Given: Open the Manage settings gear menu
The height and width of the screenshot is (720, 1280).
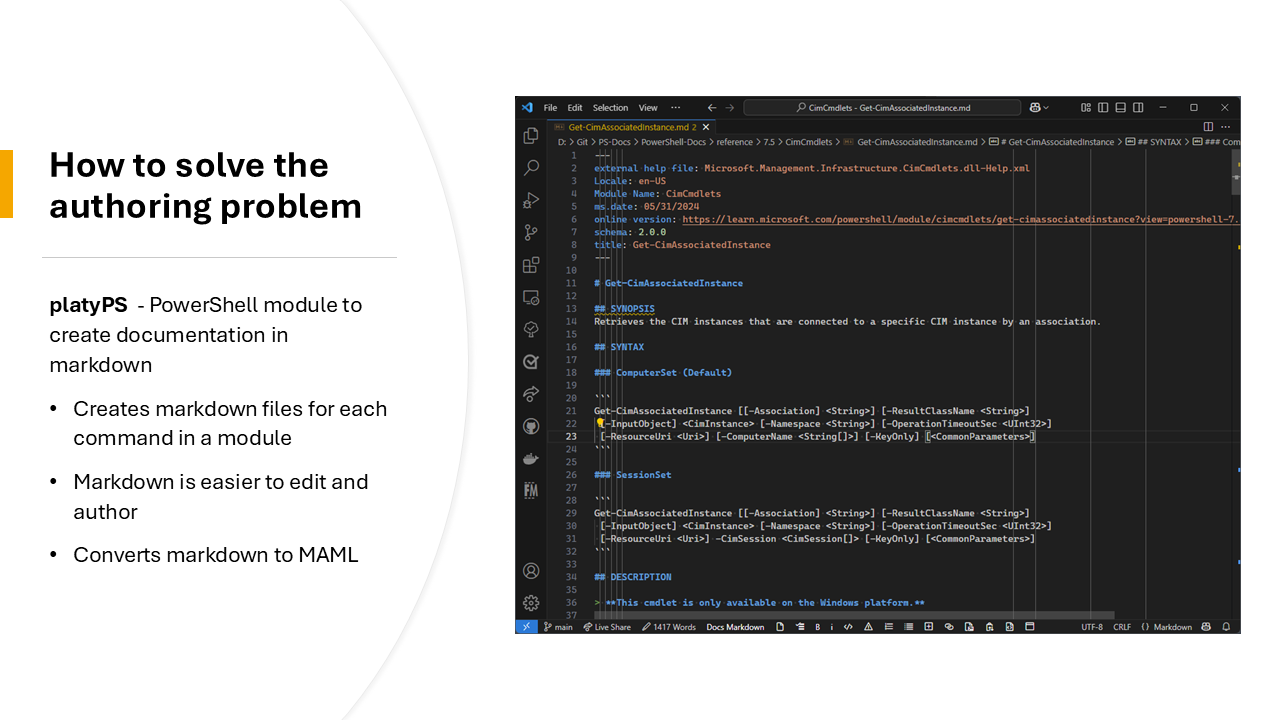Looking at the screenshot, I should tap(530, 603).
